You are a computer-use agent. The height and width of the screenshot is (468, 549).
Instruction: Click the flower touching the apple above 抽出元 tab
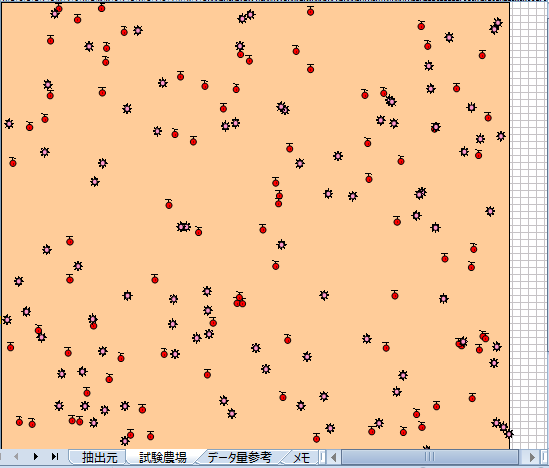(x=125, y=441)
